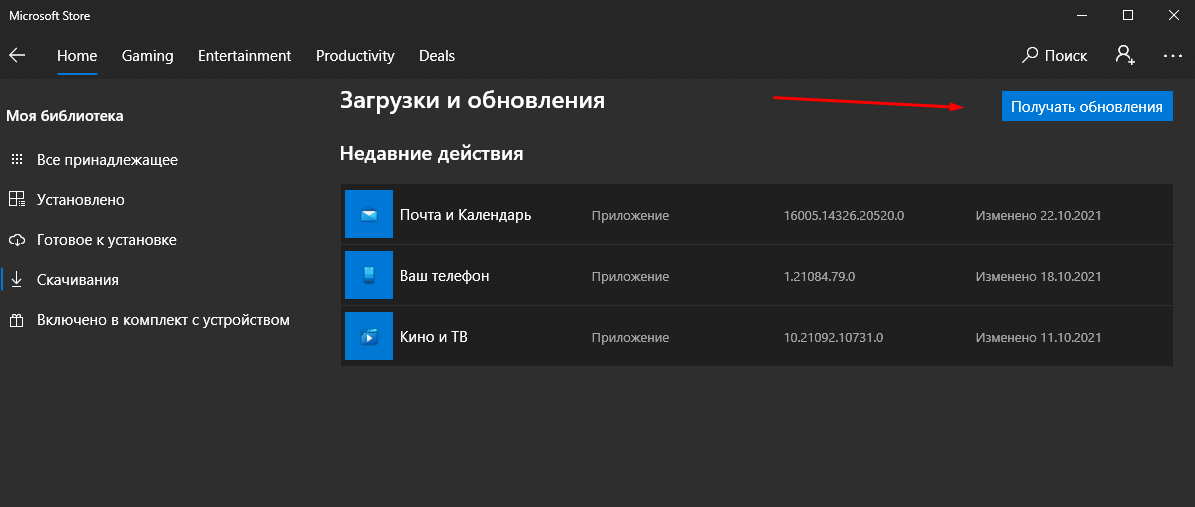Open the Entertainment tab
This screenshot has width=1195, height=507.
[244, 56]
